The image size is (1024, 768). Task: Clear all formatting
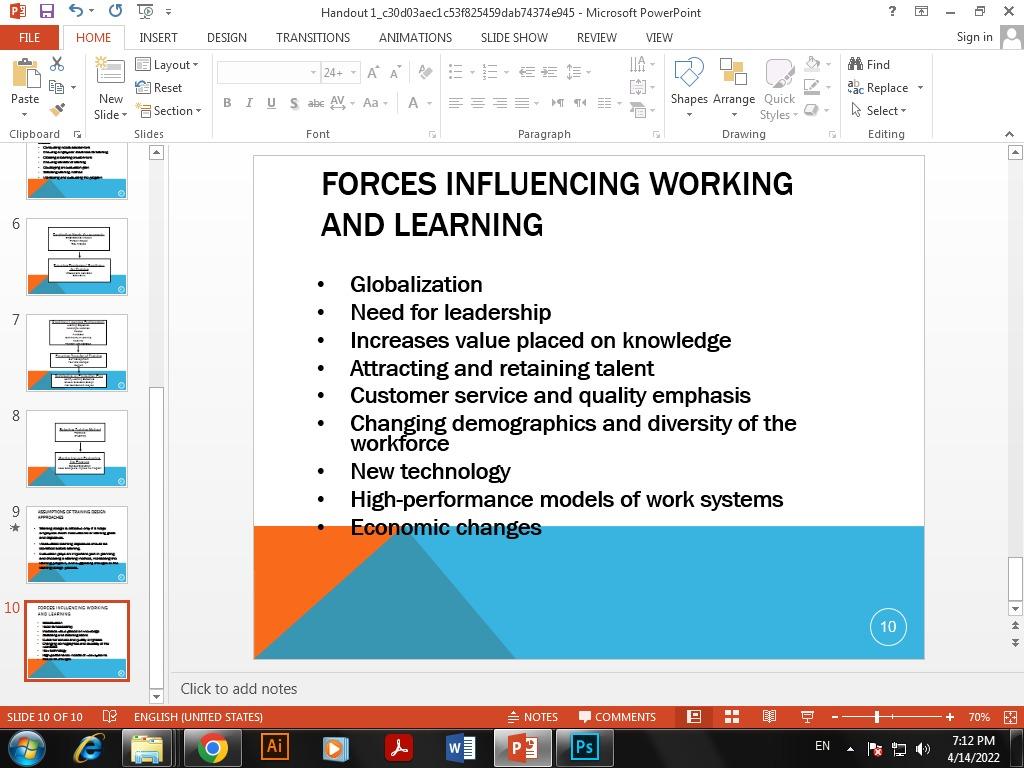point(425,72)
